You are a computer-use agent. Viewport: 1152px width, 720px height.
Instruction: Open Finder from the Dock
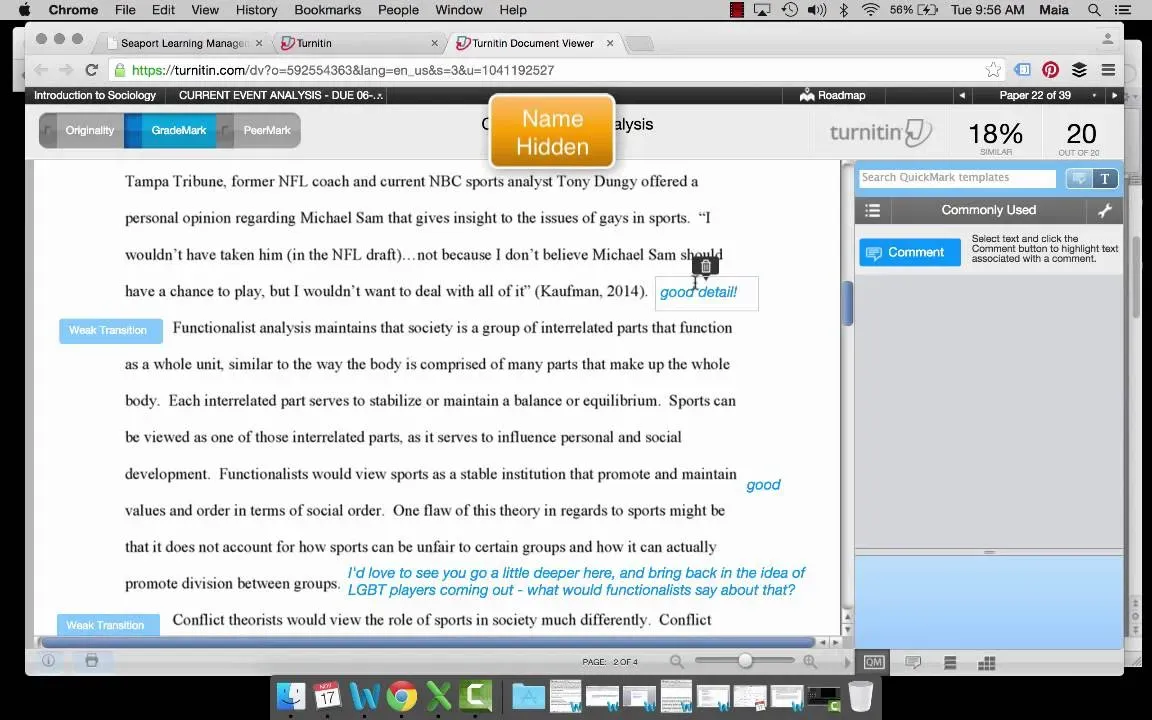(291, 696)
